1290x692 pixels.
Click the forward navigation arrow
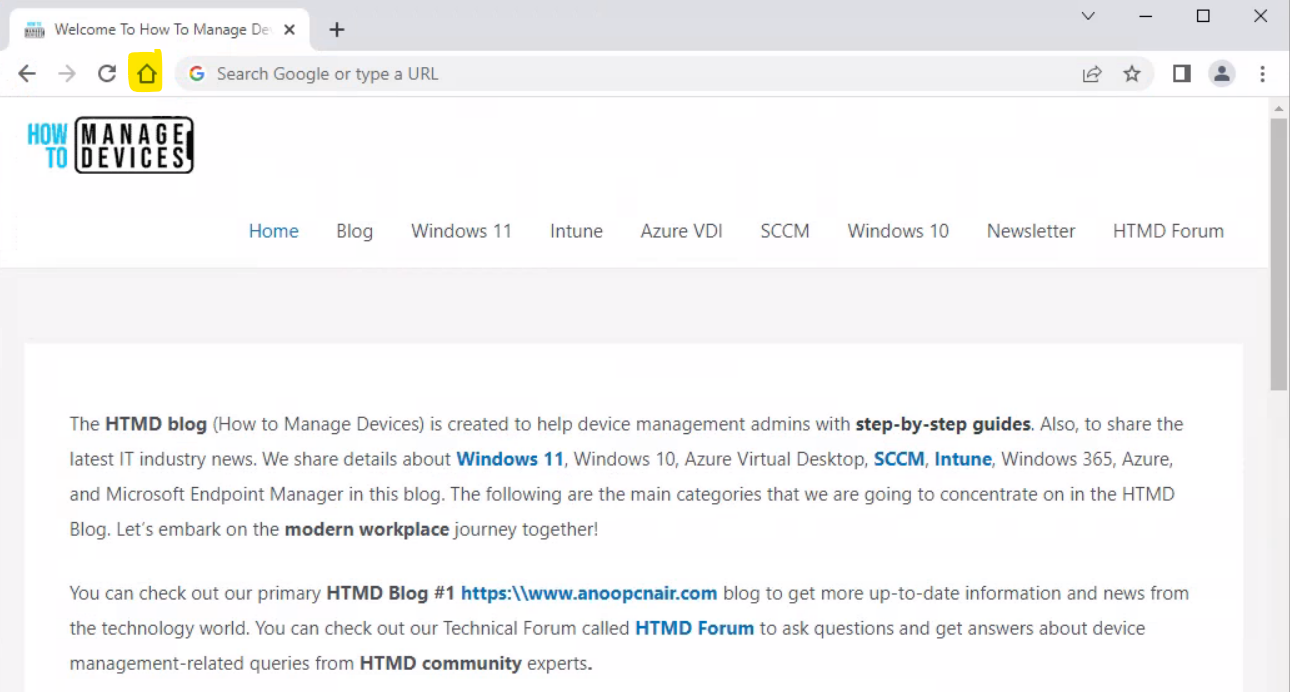[x=67, y=74]
